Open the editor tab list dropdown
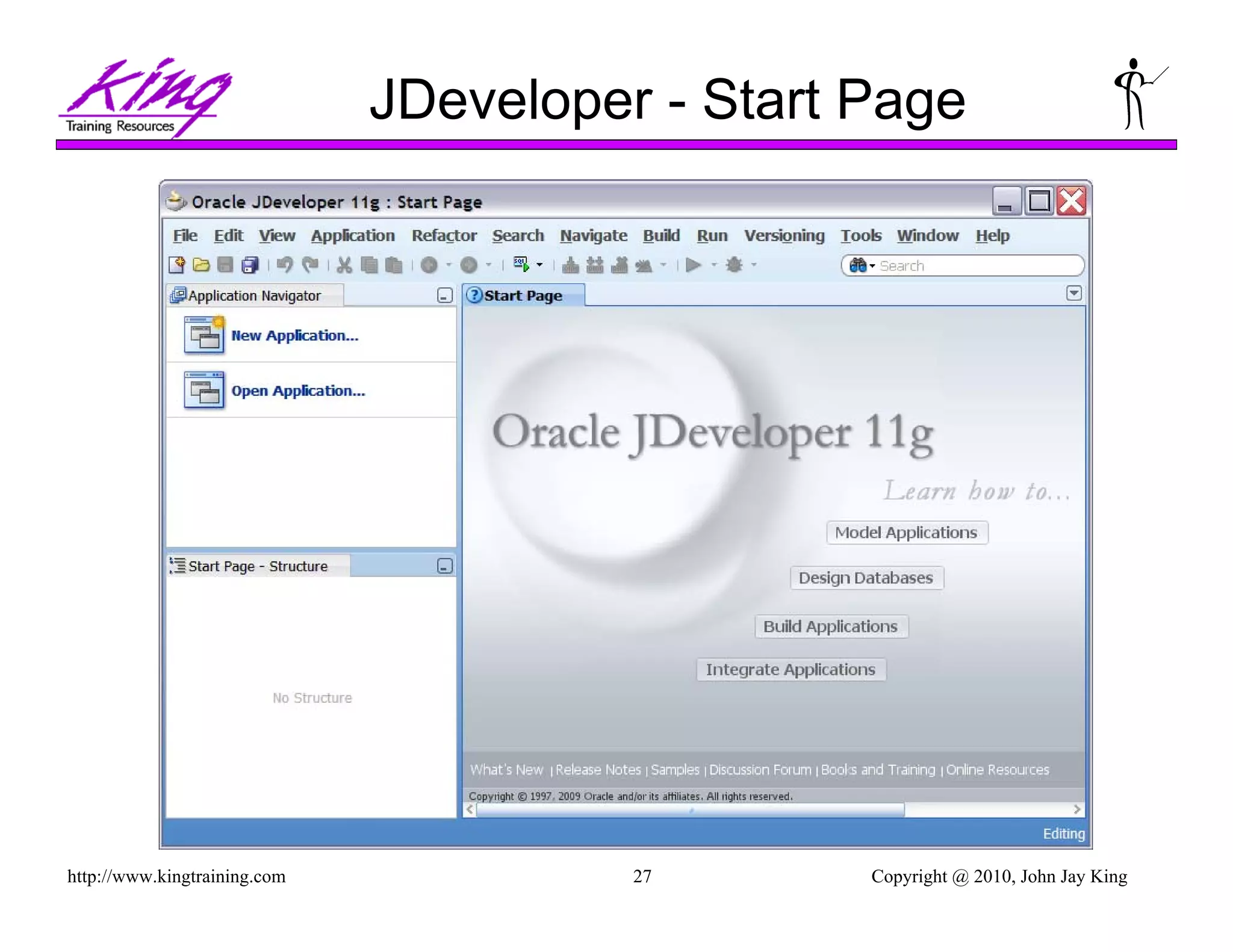Image resolution: width=1233 pixels, height=952 pixels. (x=1073, y=294)
